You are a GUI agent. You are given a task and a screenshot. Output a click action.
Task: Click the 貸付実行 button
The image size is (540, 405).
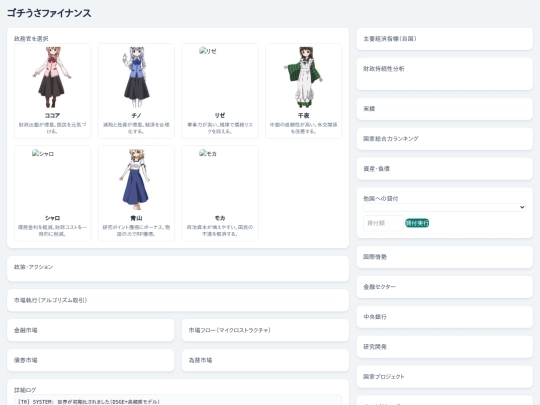point(417,223)
